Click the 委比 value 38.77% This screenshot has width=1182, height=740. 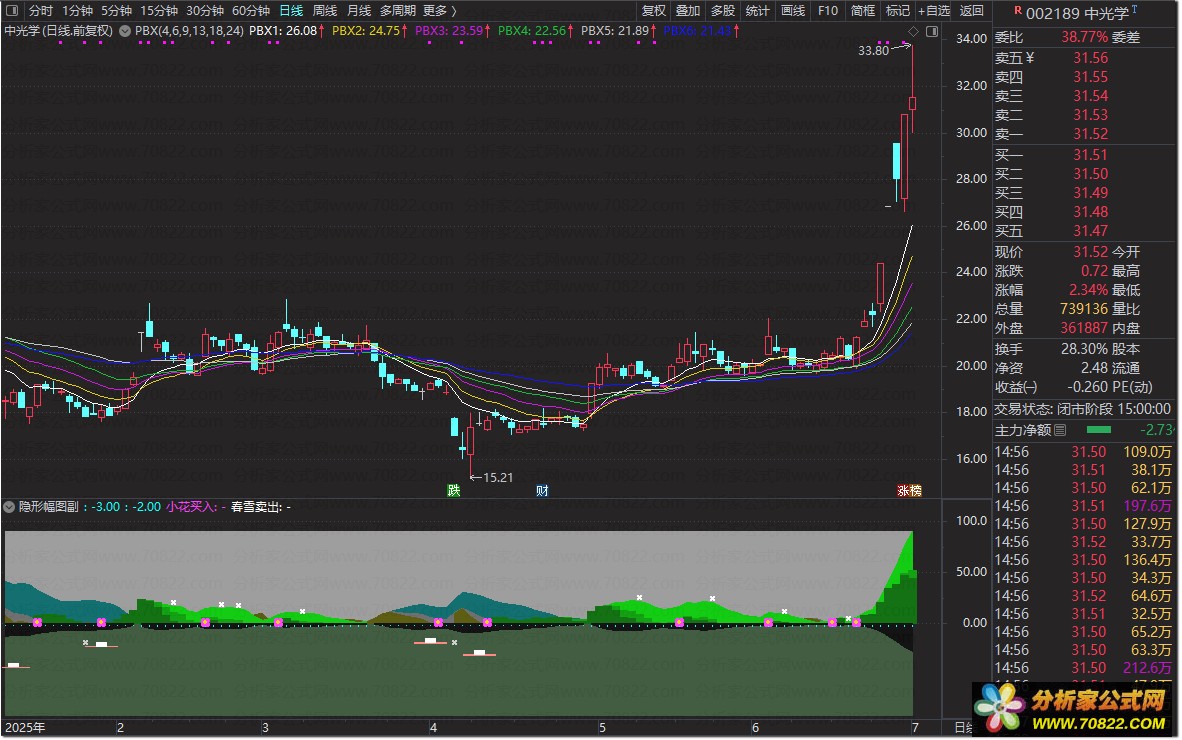coord(1085,37)
